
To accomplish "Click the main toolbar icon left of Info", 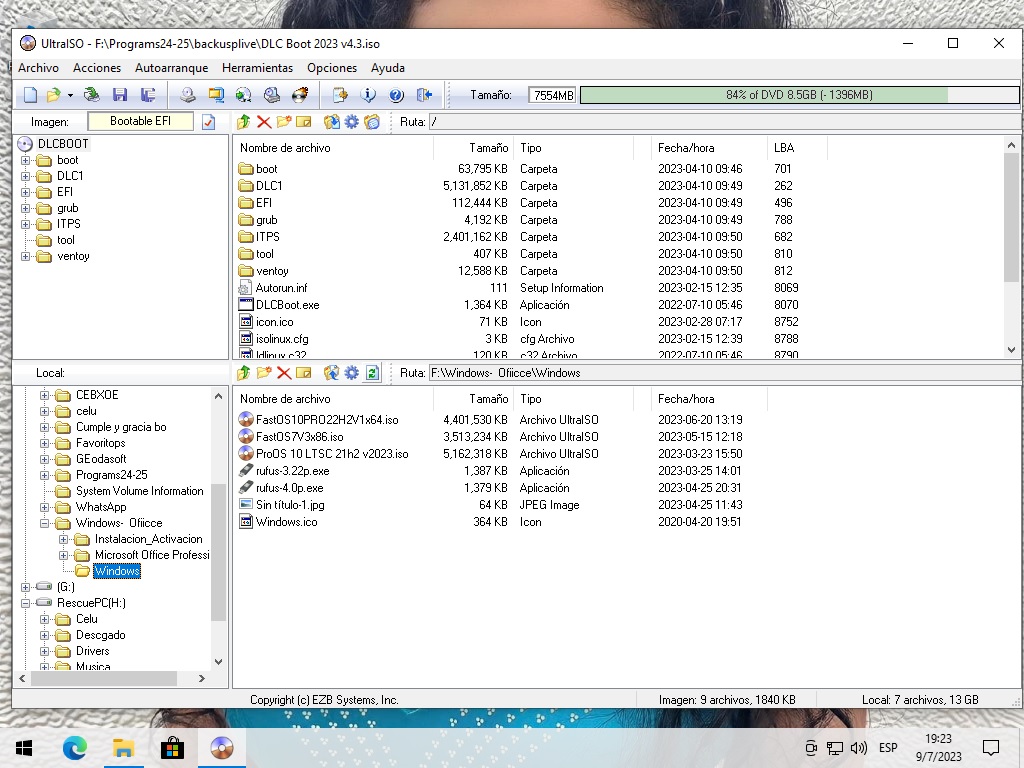I will click(x=340, y=95).
